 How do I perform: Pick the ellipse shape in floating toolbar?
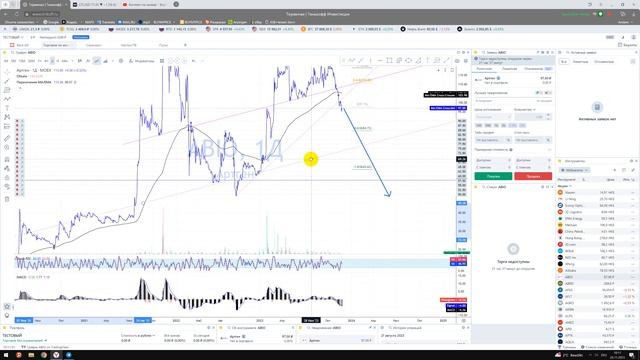tap(409, 60)
